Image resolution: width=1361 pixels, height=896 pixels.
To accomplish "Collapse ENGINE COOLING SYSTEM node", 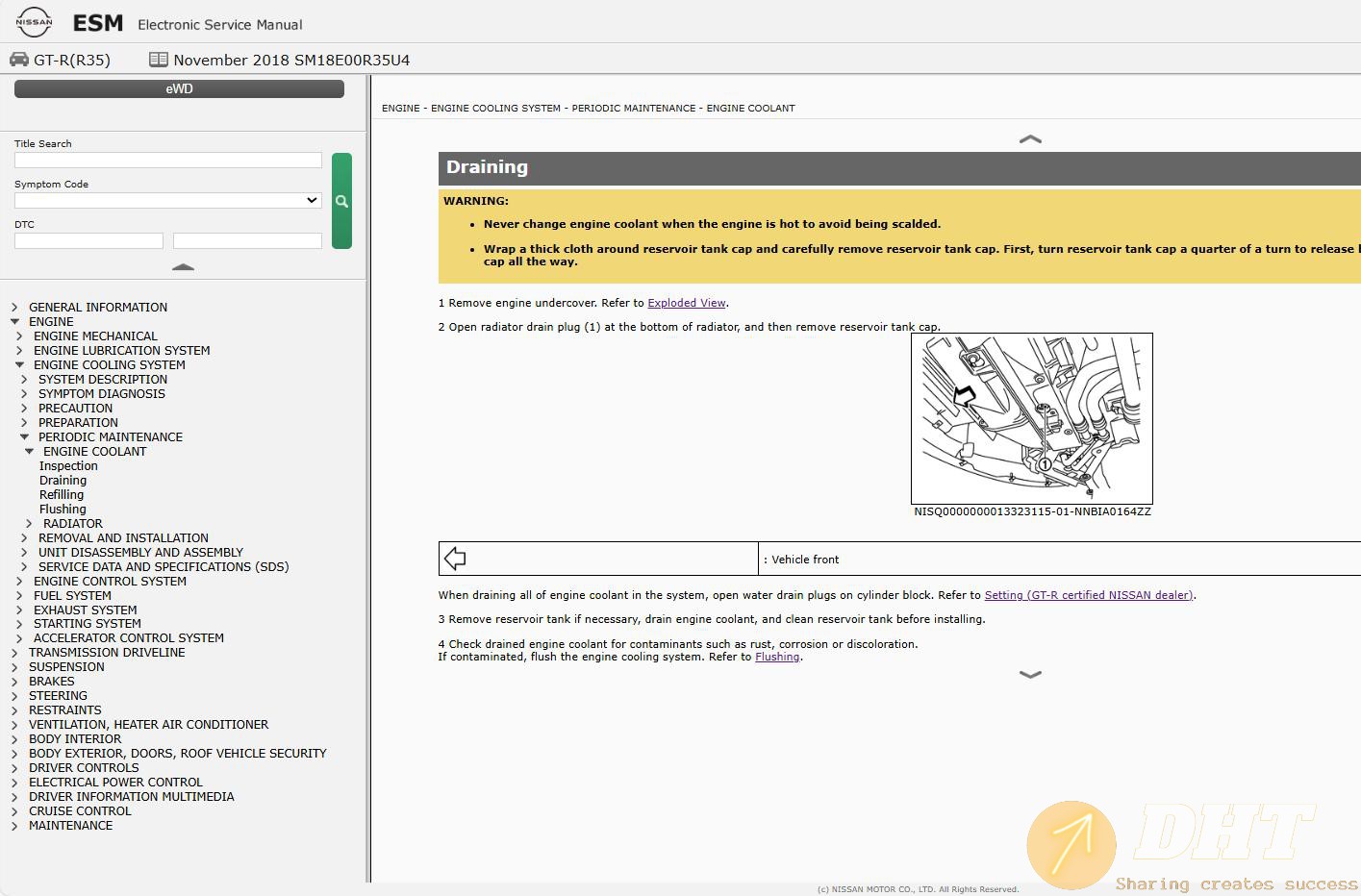I will coord(19,365).
